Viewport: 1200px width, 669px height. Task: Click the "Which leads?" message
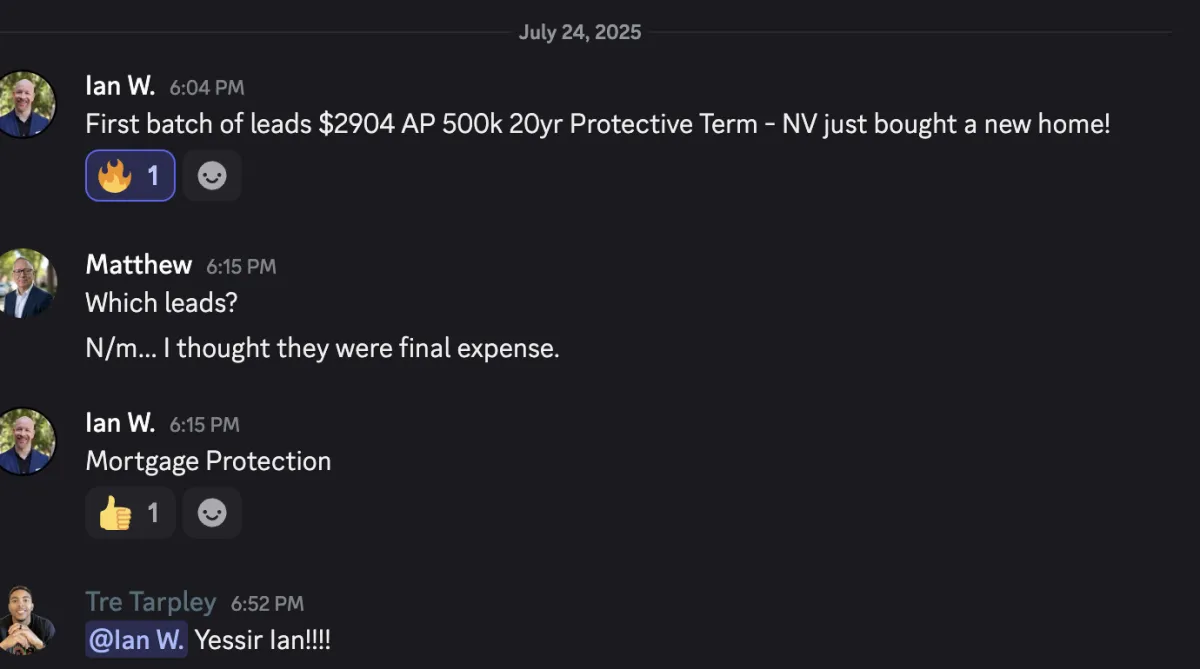tap(161, 303)
